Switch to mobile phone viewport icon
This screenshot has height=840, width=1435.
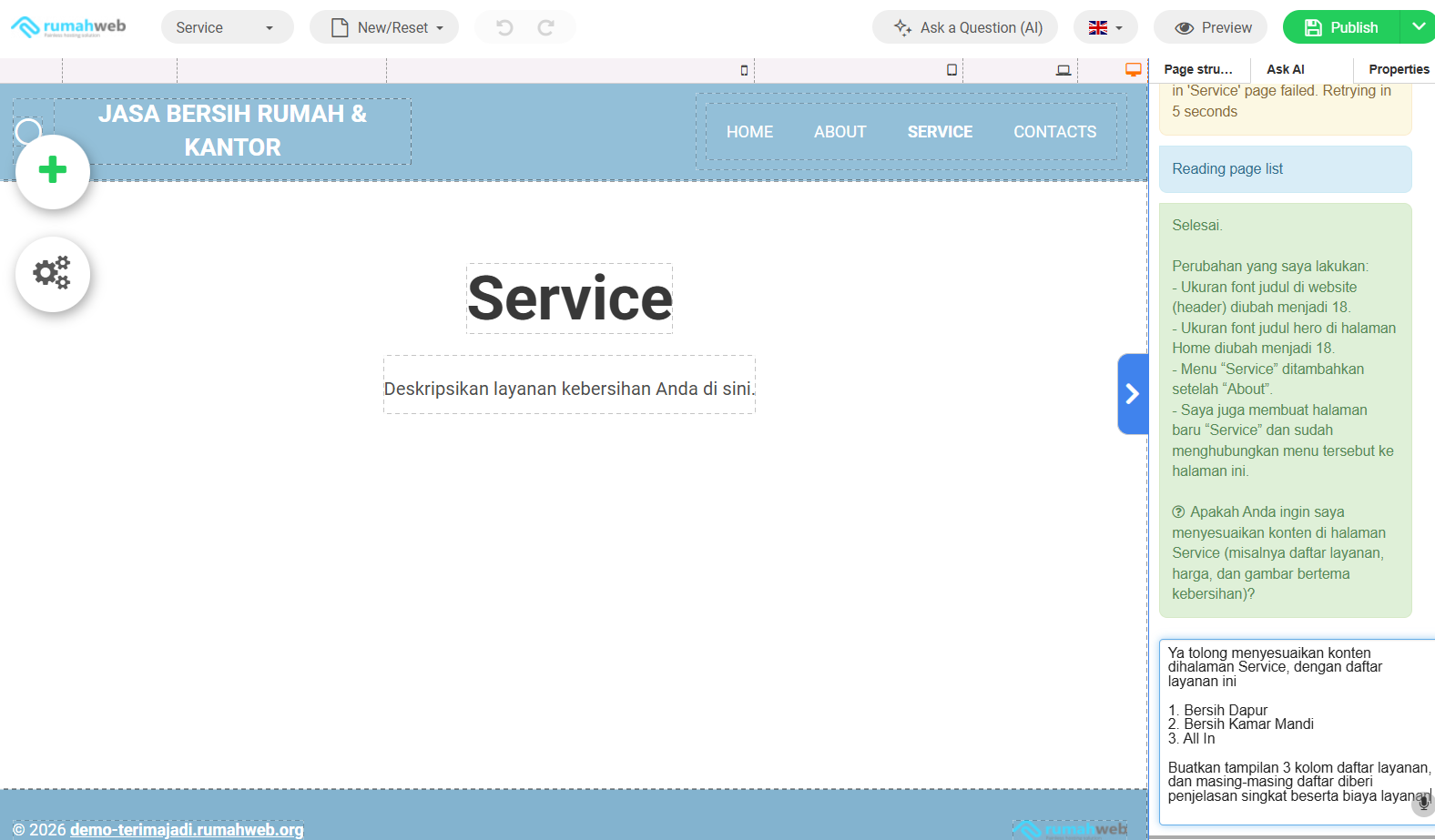pyautogui.click(x=744, y=70)
